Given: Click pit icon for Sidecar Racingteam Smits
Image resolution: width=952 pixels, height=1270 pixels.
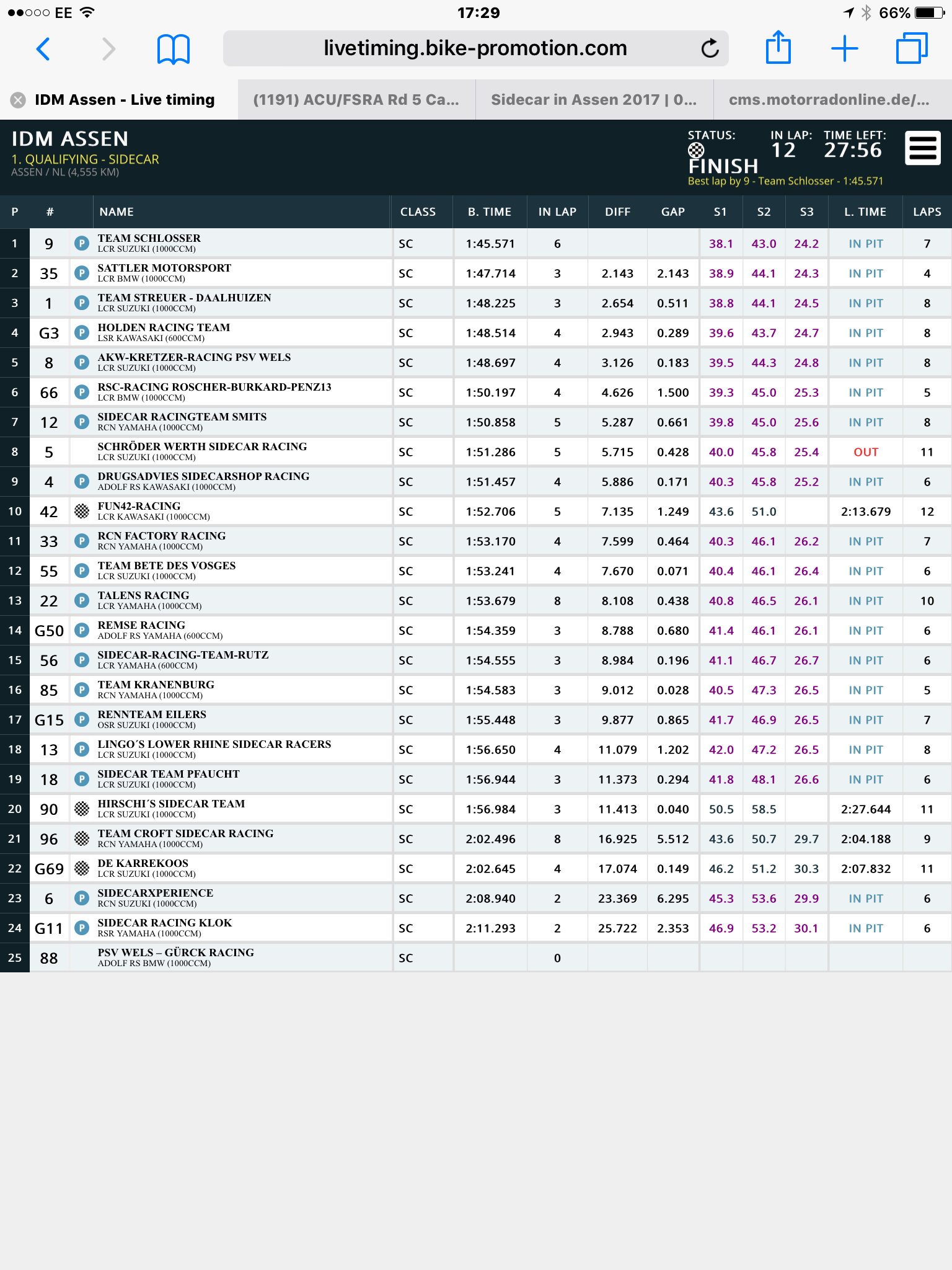Looking at the screenshot, I should tap(81, 422).
